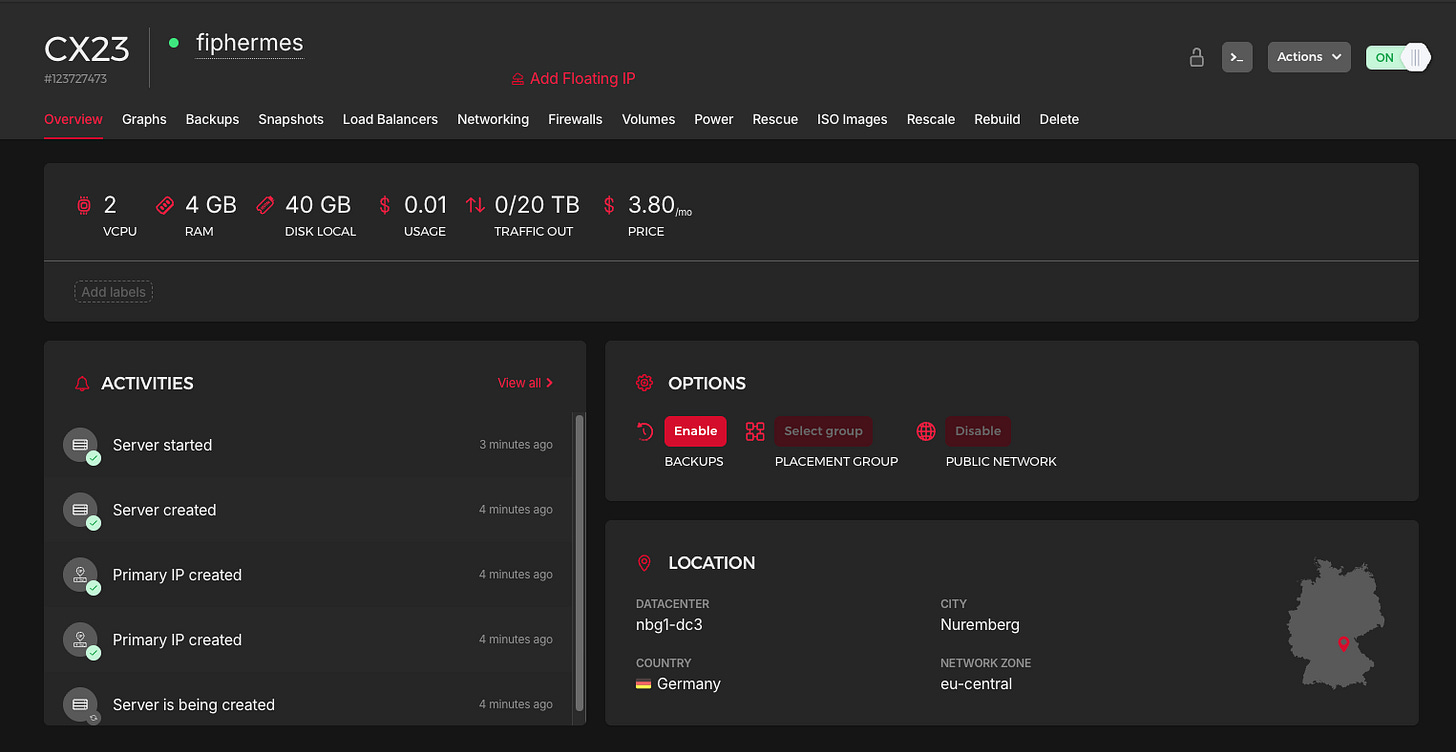
Task: Open the Rebuild tab
Action: pos(997,119)
